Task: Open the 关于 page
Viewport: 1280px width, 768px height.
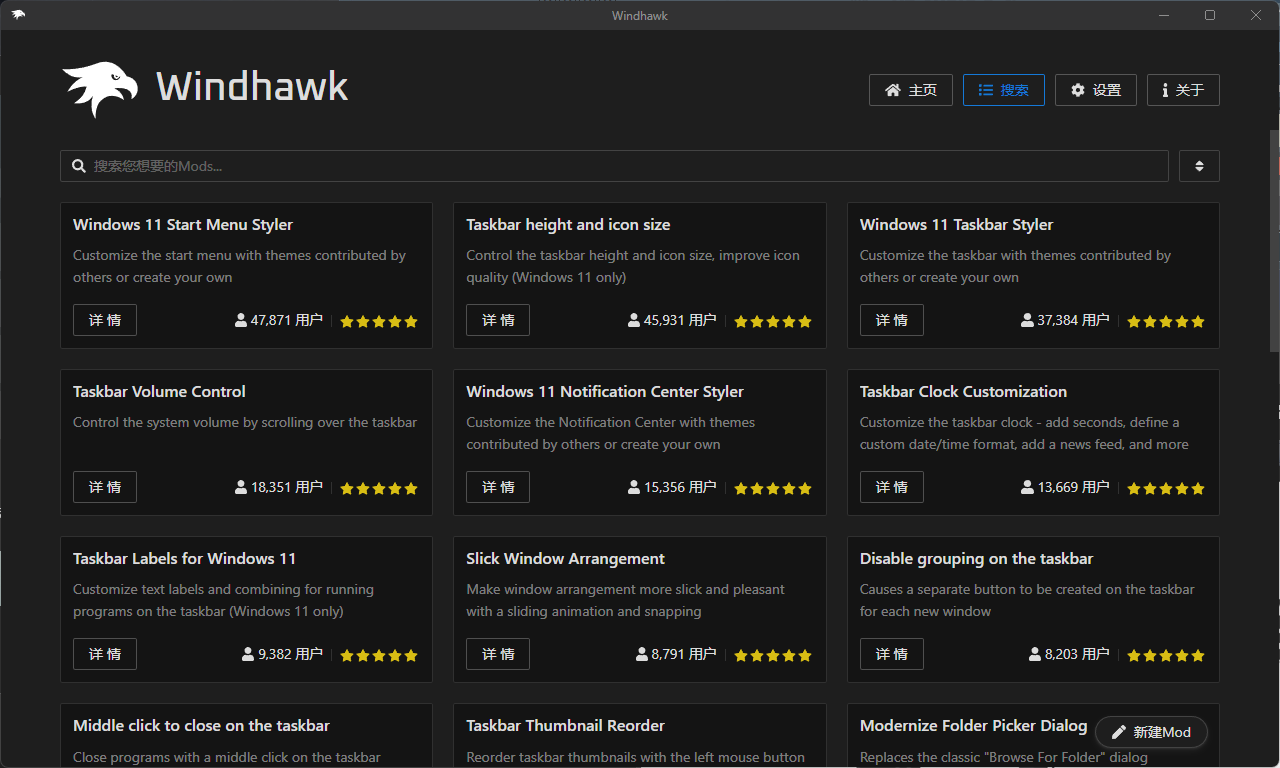Action: 1183,90
